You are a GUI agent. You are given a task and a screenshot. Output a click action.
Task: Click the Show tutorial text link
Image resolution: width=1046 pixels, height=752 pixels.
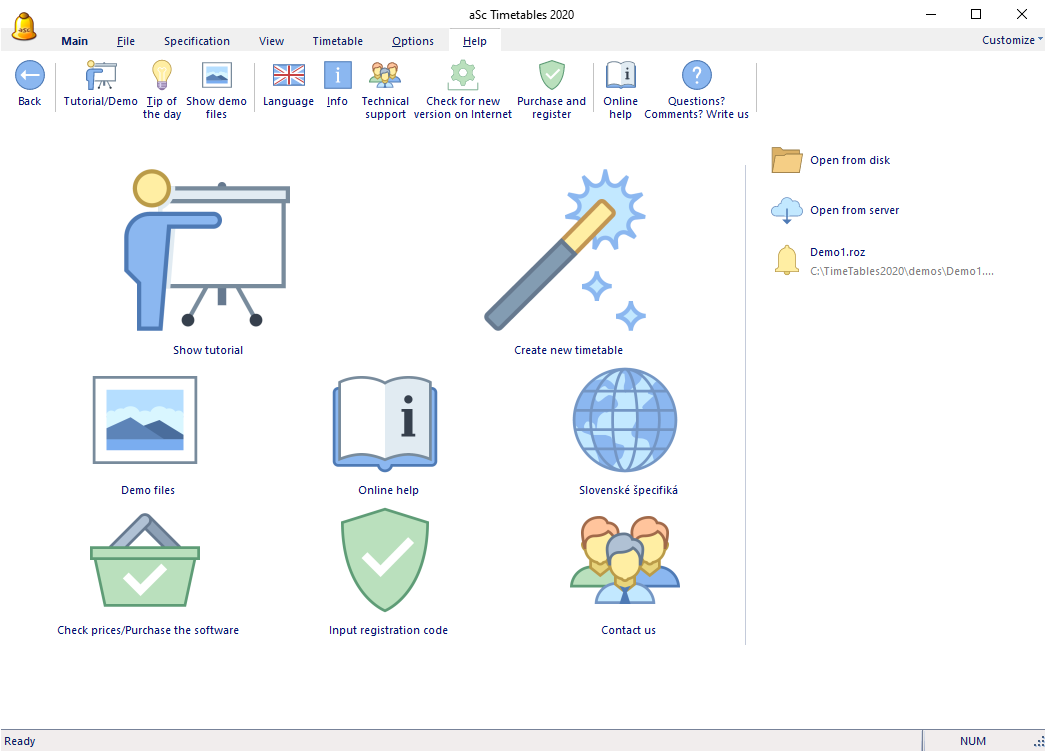[x=207, y=350]
